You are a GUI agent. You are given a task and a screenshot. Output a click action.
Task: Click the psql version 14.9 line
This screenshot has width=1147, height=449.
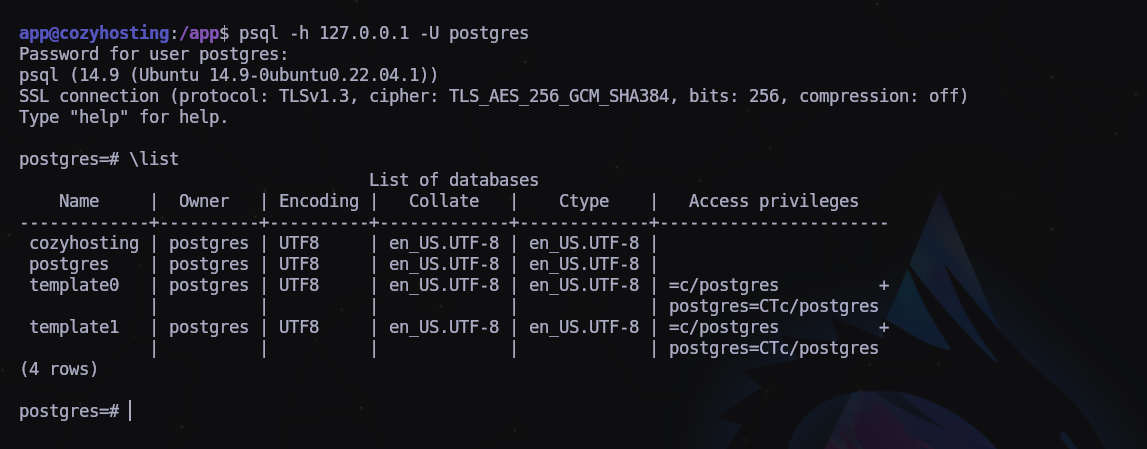click(x=228, y=75)
